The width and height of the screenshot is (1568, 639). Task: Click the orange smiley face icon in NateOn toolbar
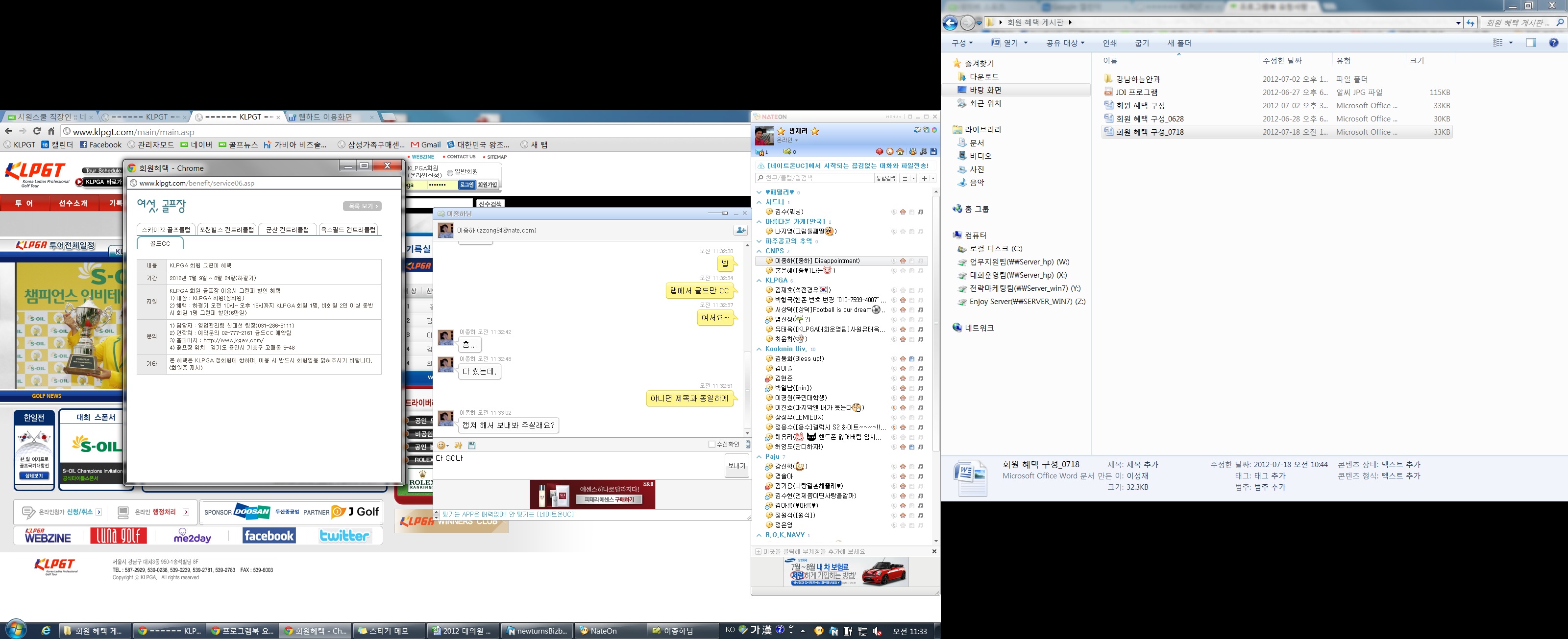889,151
